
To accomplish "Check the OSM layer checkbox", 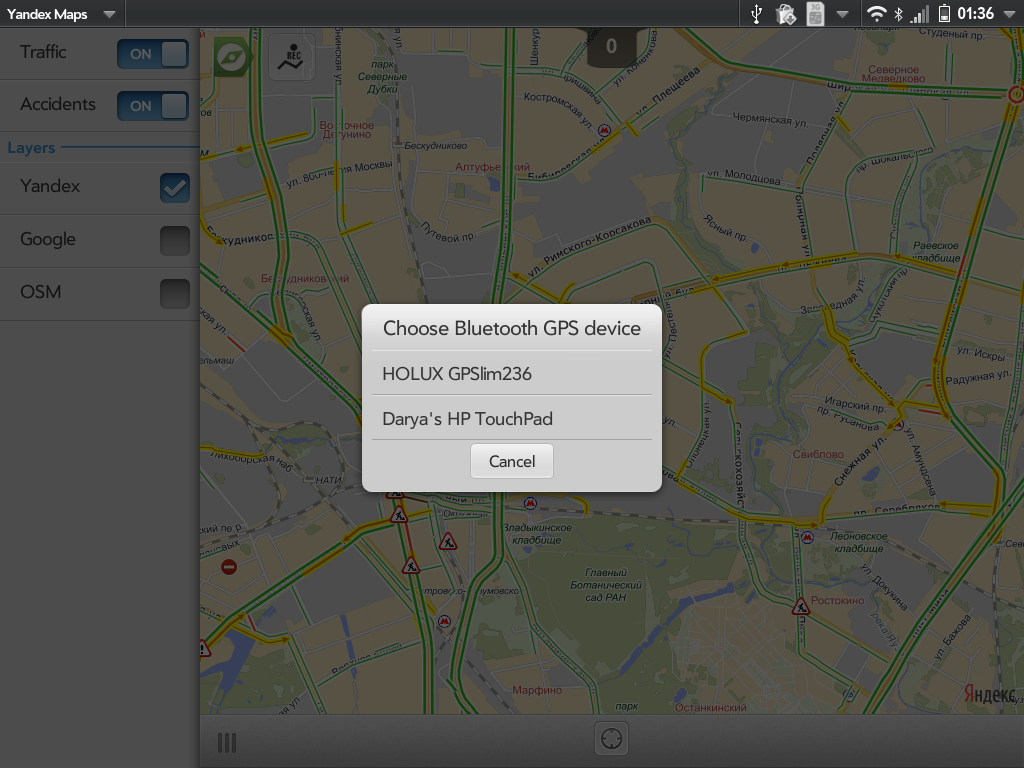I will (175, 293).
